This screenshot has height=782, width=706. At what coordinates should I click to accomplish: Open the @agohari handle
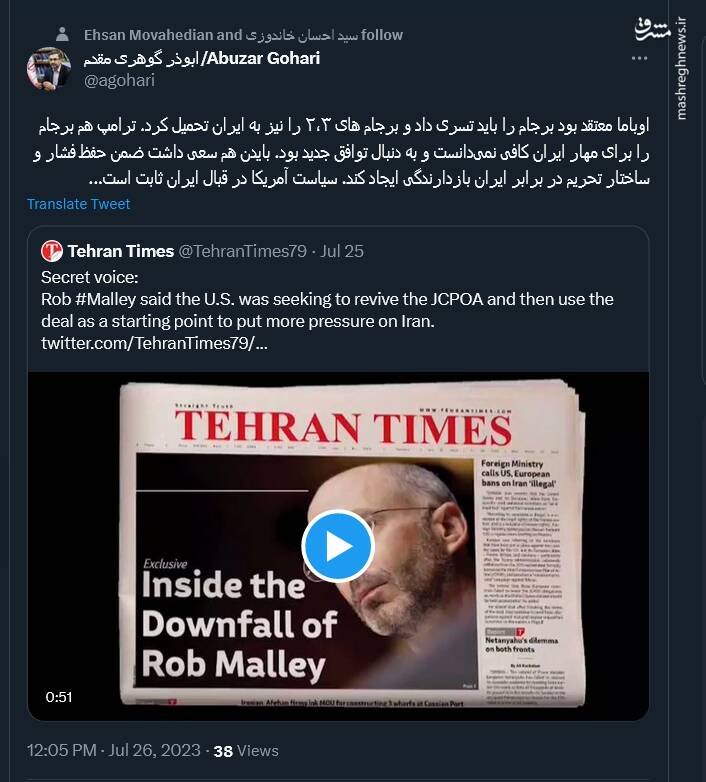click(x=119, y=80)
